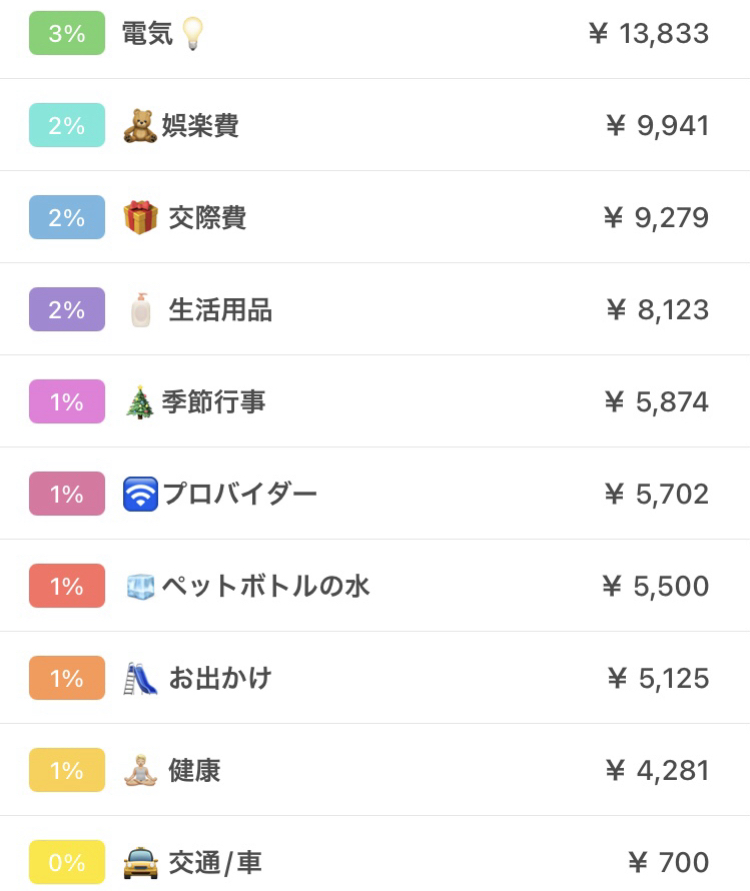Click the lotion bottle icon for 生活用品
Image resolution: width=750 pixels, height=891 pixels.
tap(140, 310)
